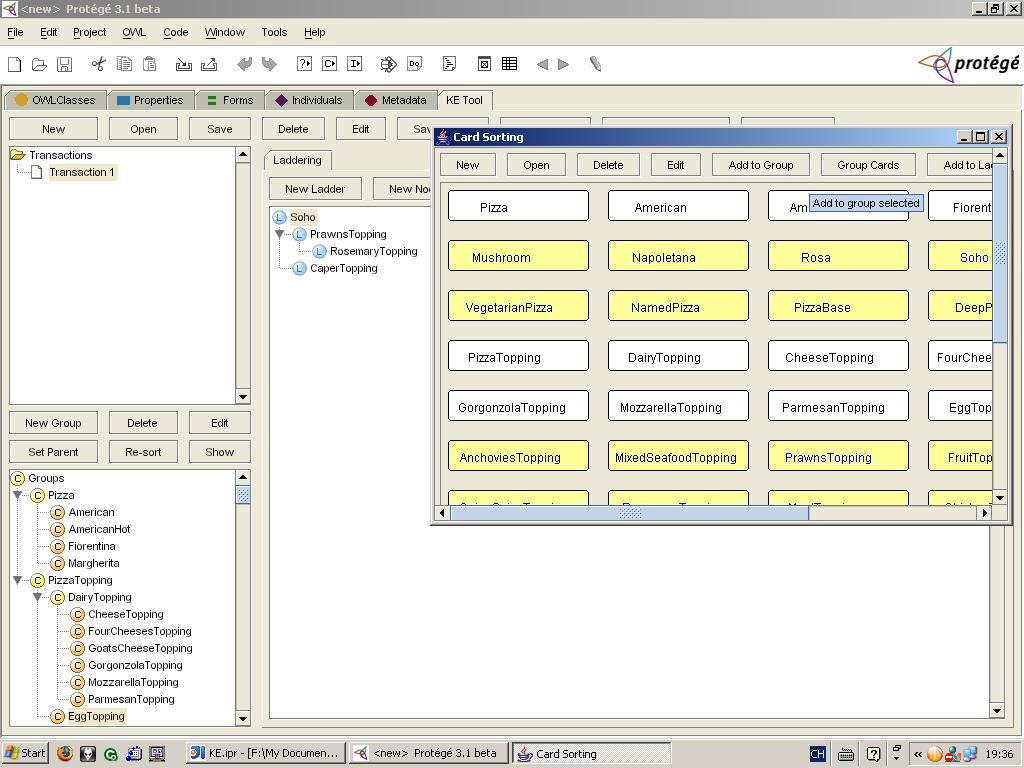The width and height of the screenshot is (1024, 768).
Task: Collapse the PrawnsTopping ladder node
Action: [280, 234]
